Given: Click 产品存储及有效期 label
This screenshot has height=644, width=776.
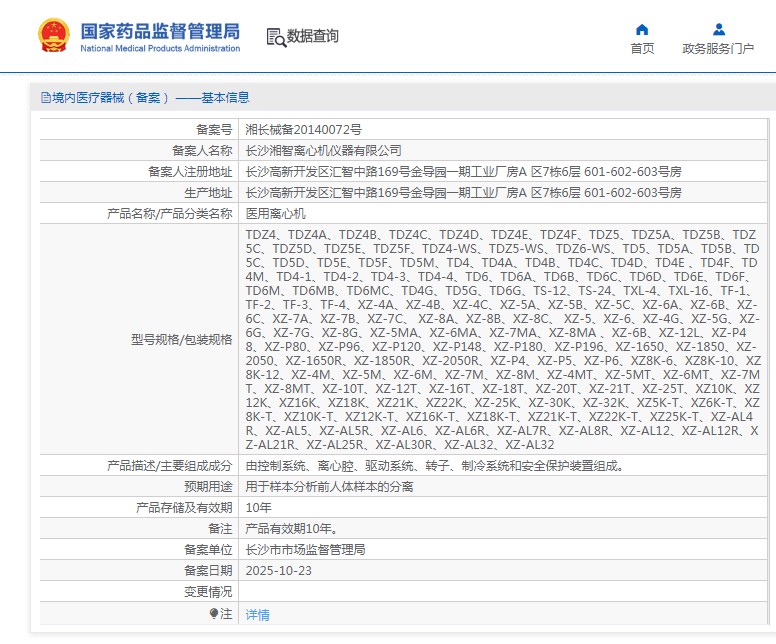Looking at the screenshot, I should pyautogui.click(x=184, y=508).
